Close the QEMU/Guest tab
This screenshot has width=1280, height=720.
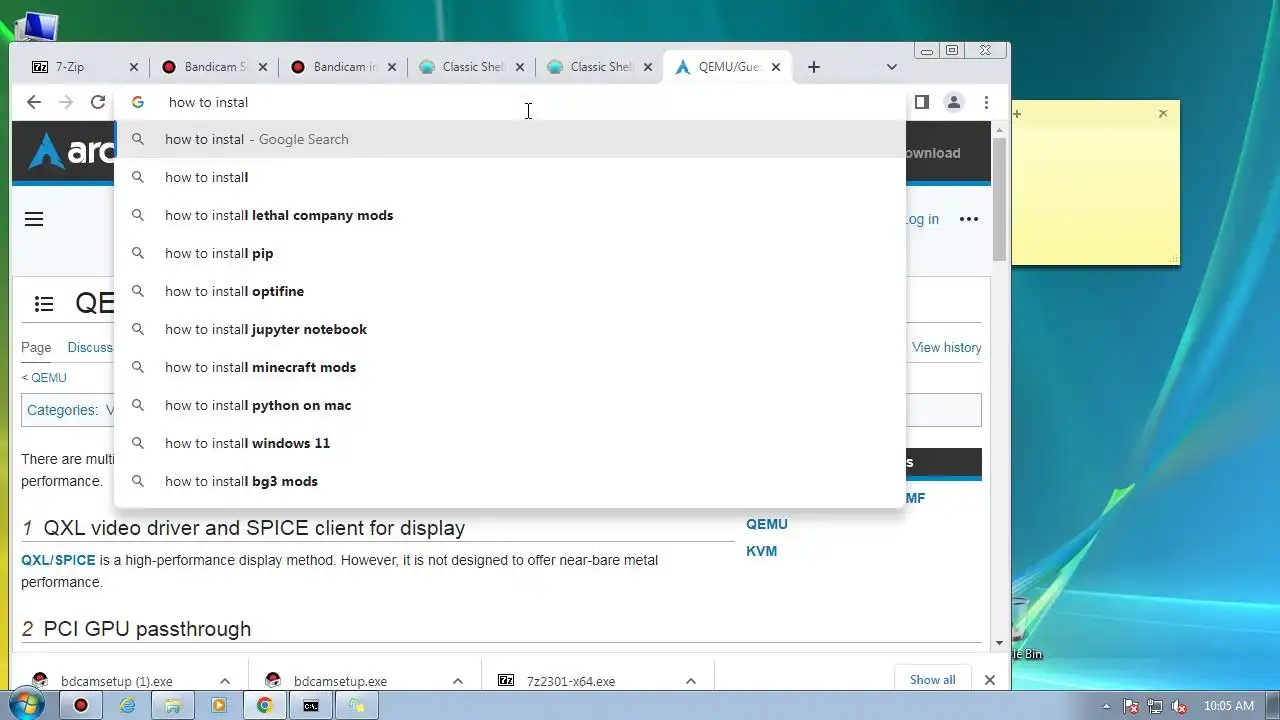pyautogui.click(x=776, y=67)
